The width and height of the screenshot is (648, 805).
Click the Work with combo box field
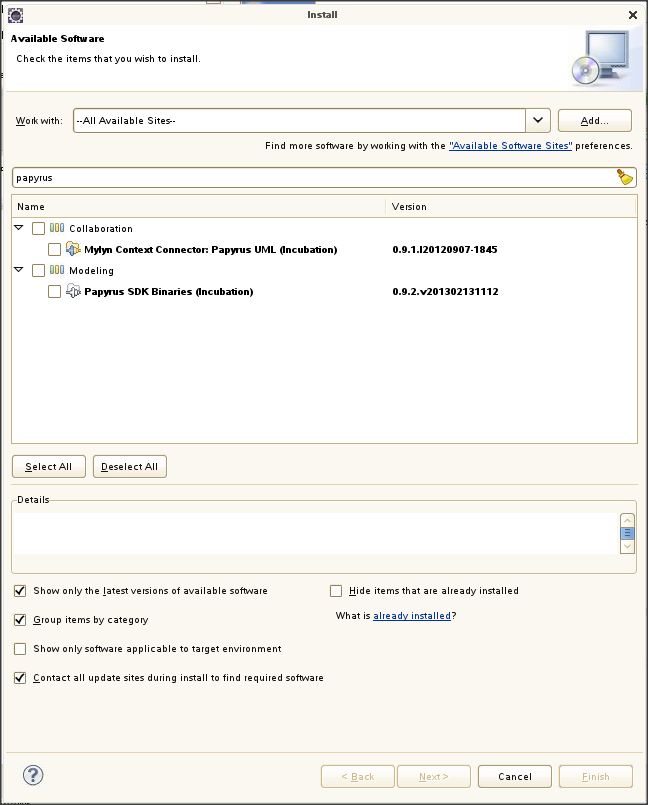click(299, 120)
